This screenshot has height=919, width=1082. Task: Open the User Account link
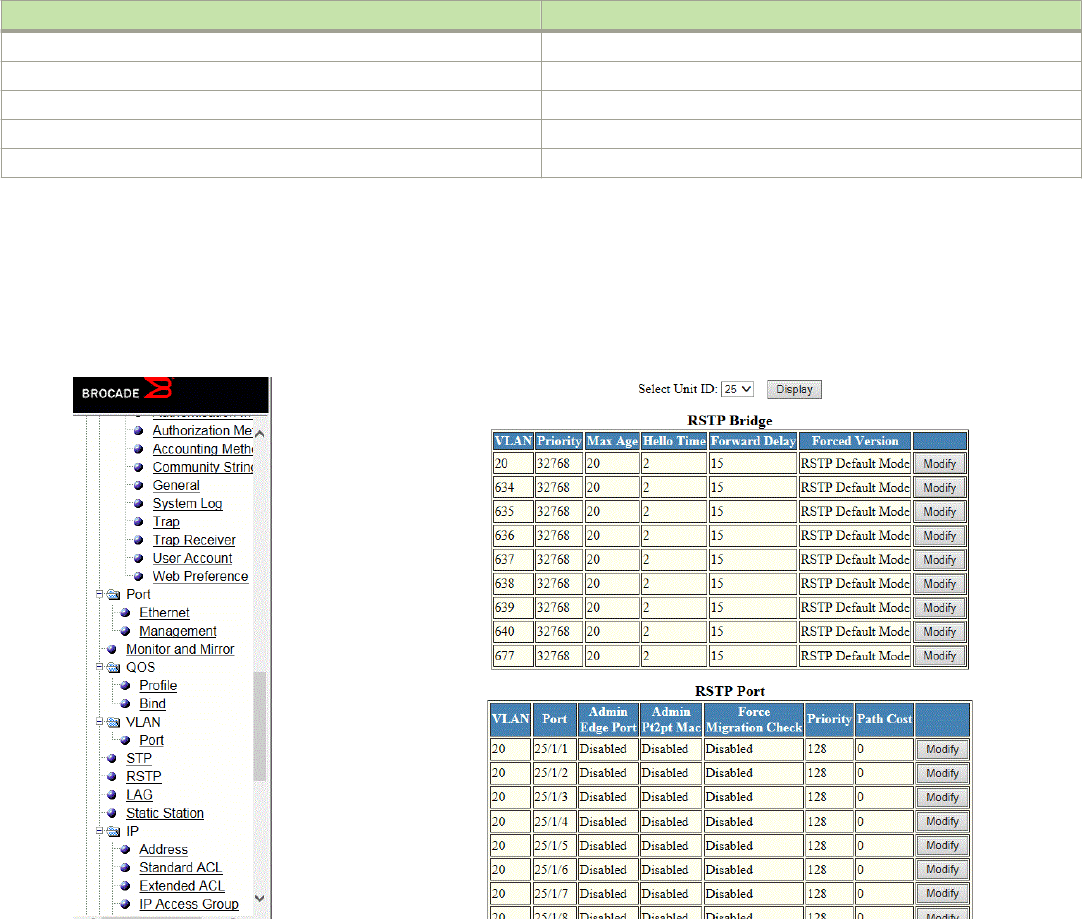coord(193,558)
